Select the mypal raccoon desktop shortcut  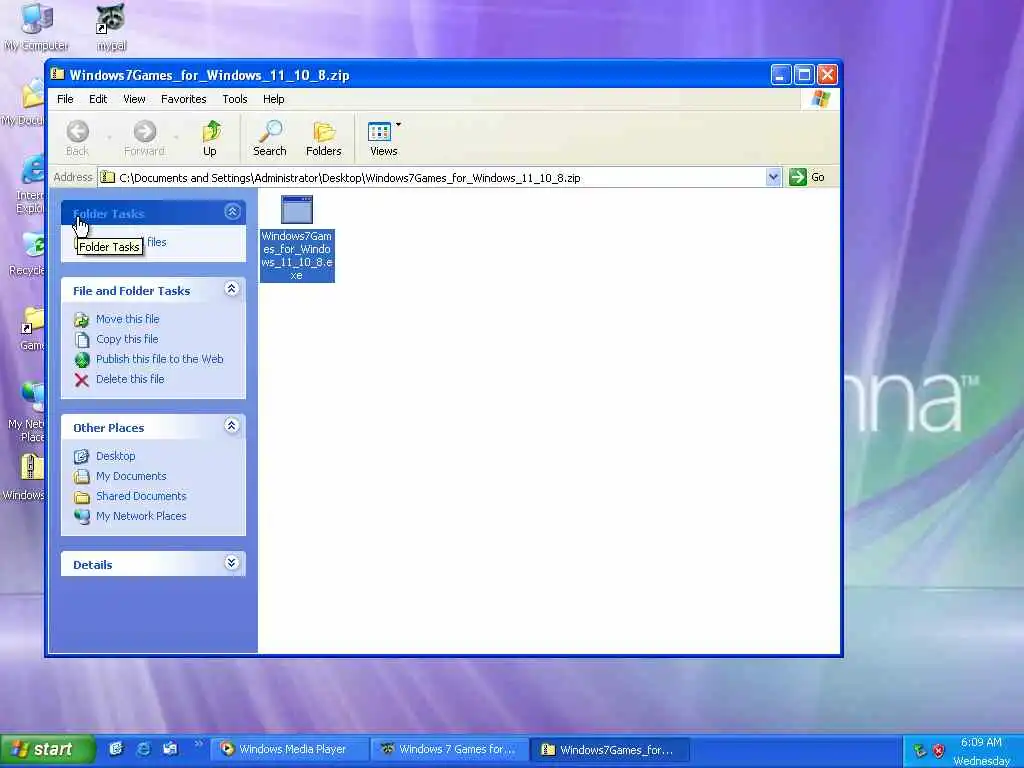point(111,27)
